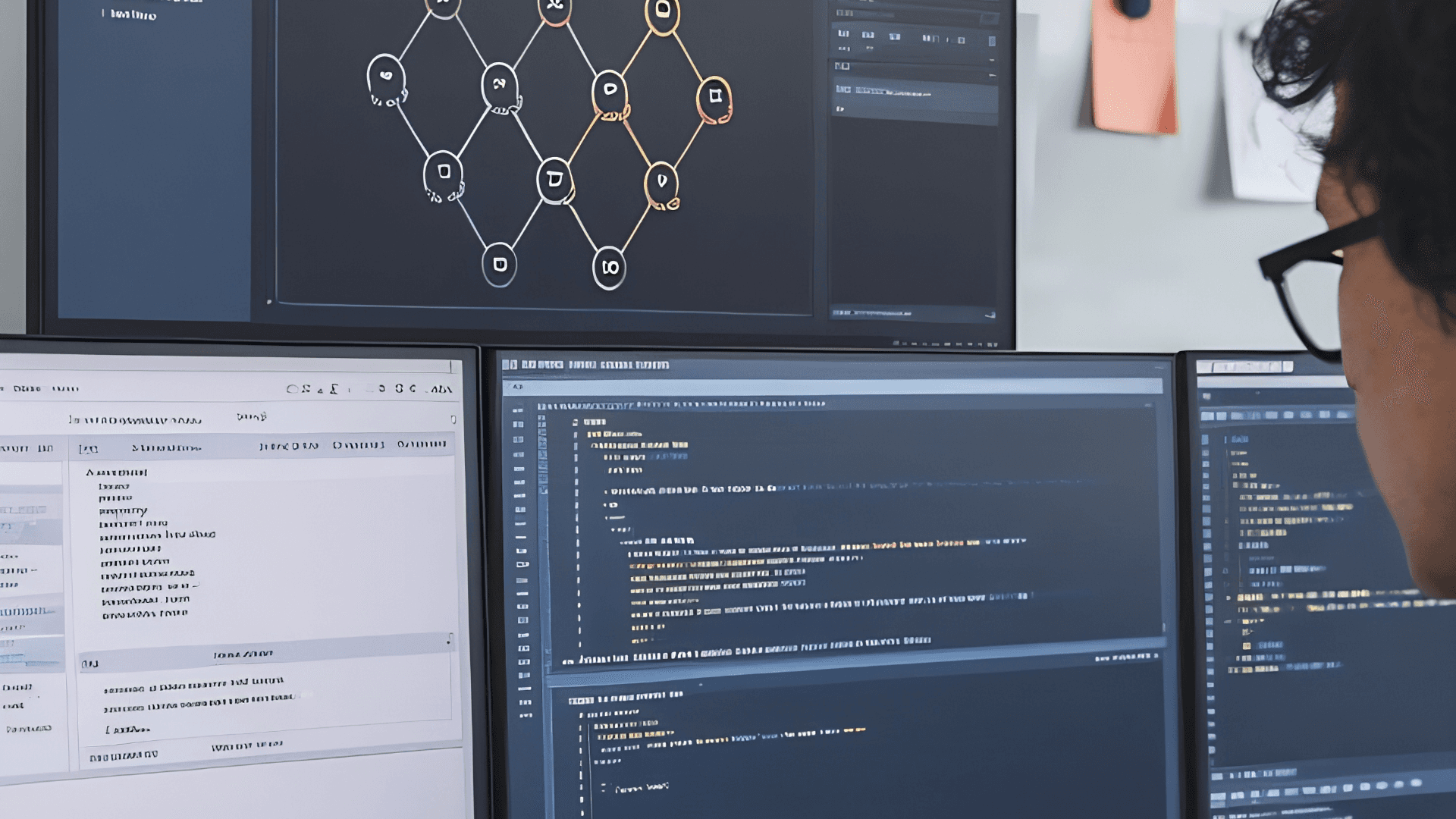Viewport: 1456px width, 819px height.
Task: Select the first column header tab in the light window
Action: (89, 448)
